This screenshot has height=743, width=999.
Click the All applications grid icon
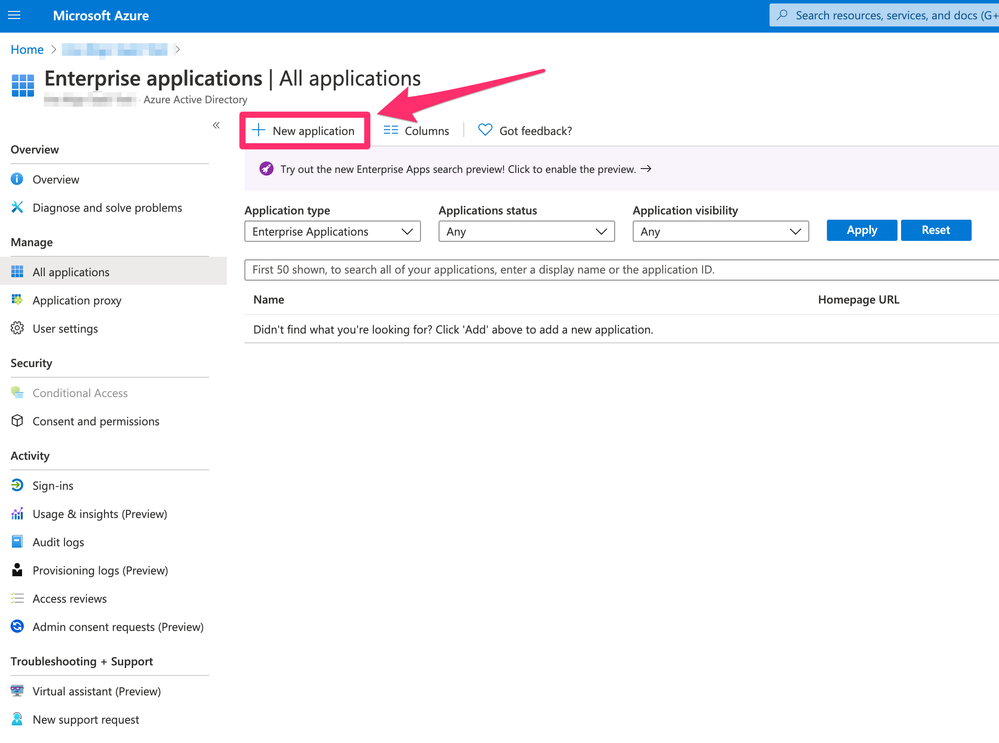click(17, 271)
